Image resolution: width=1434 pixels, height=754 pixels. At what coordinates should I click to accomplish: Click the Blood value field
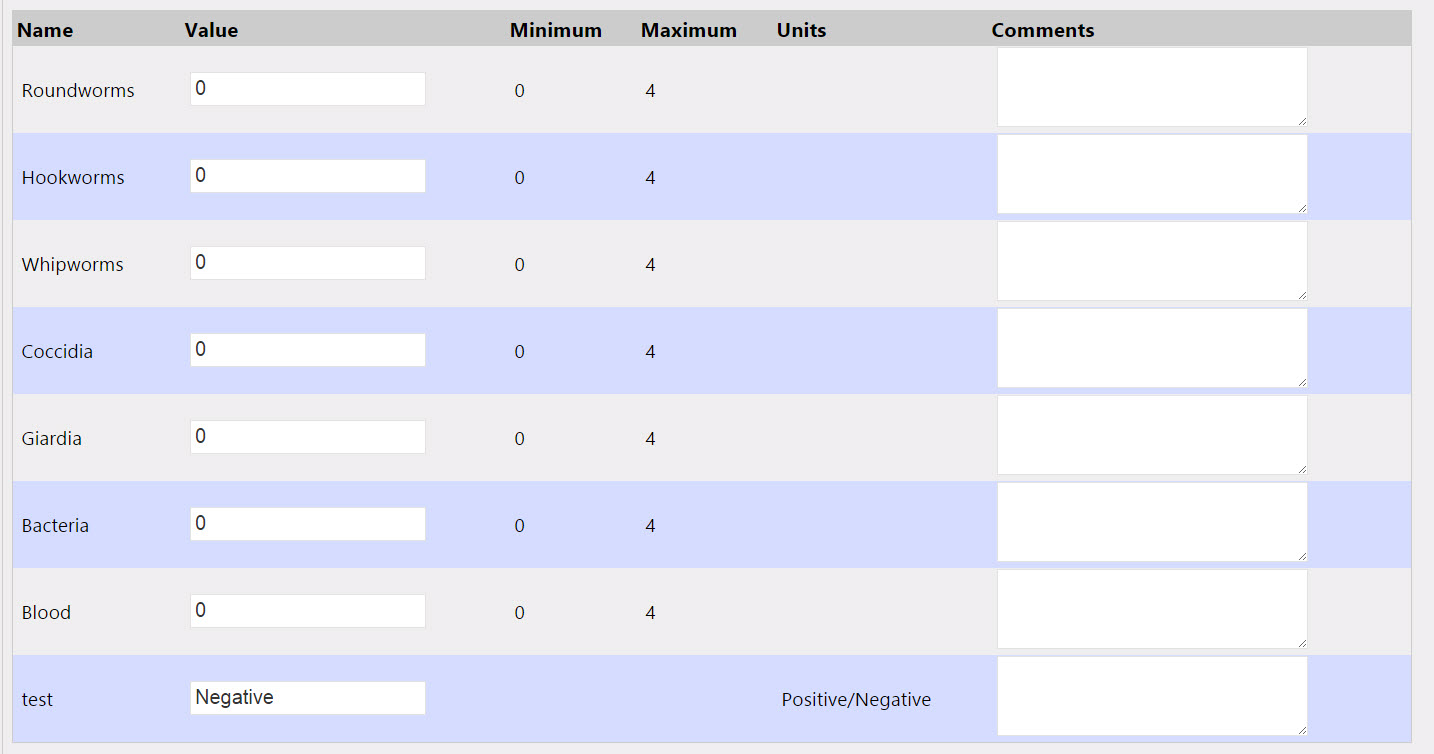308,611
